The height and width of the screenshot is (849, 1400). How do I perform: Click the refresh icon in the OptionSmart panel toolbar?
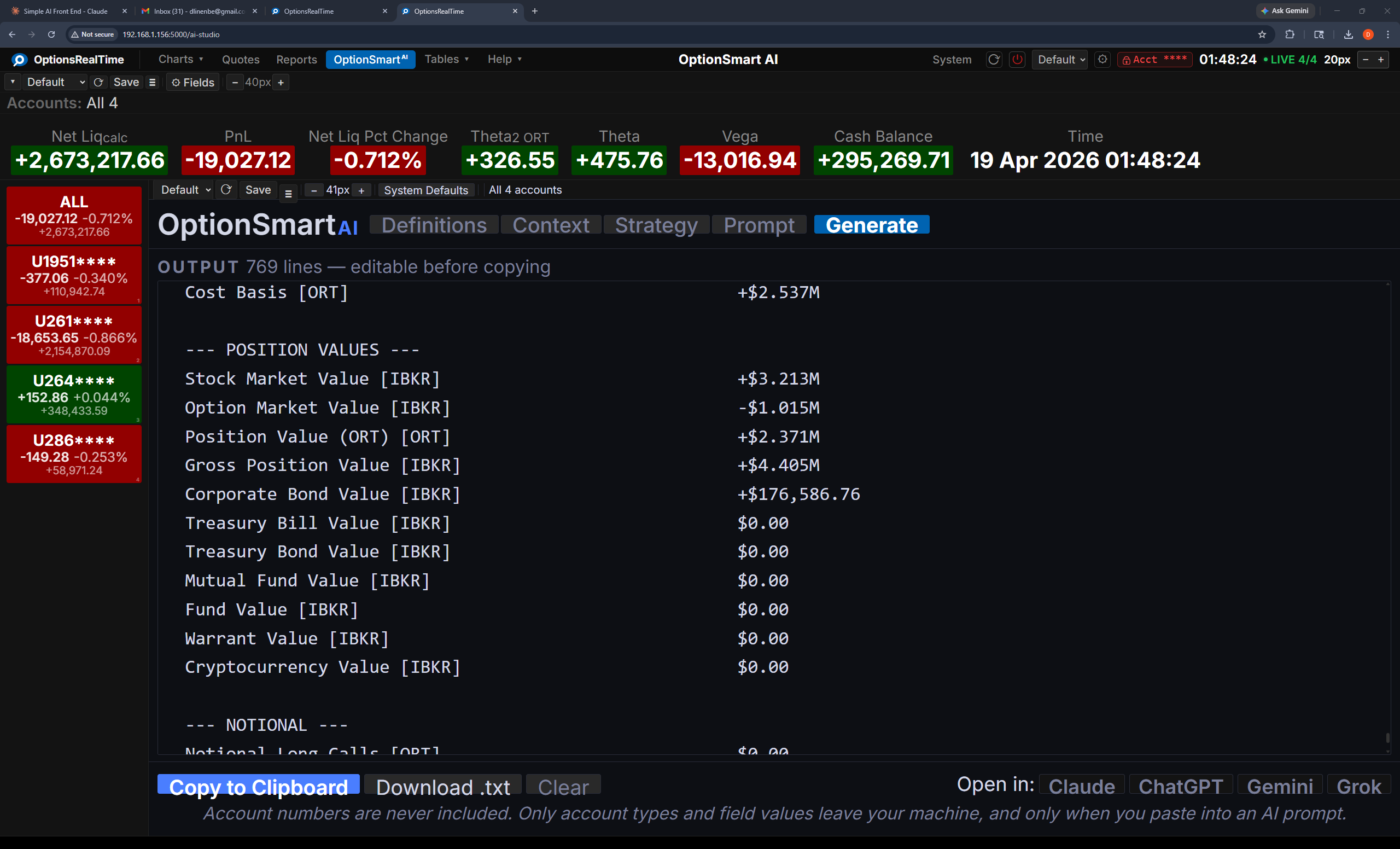click(x=226, y=190)
